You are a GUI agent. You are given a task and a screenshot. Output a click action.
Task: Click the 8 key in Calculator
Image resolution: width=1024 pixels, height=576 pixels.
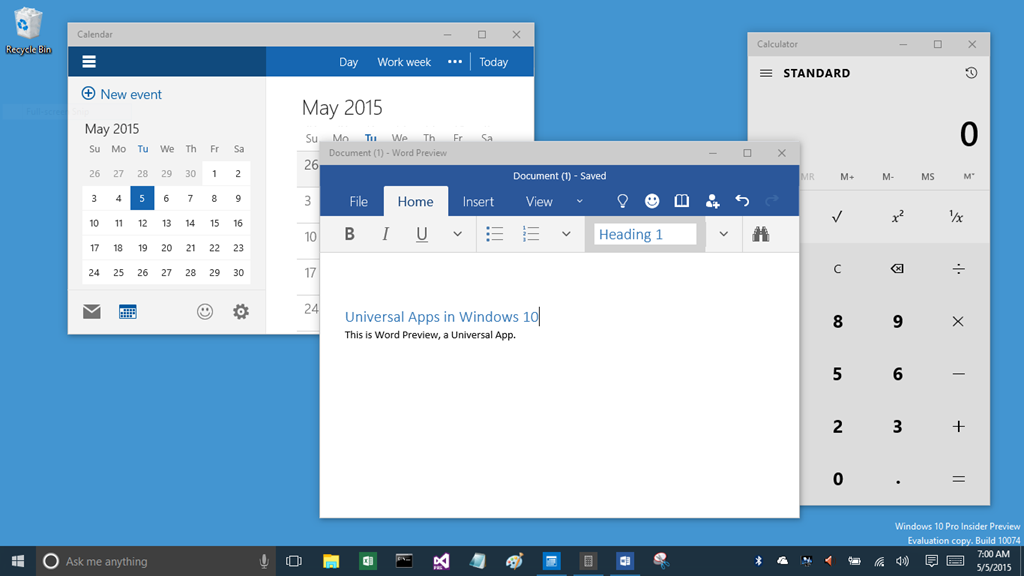coord(837,321)
